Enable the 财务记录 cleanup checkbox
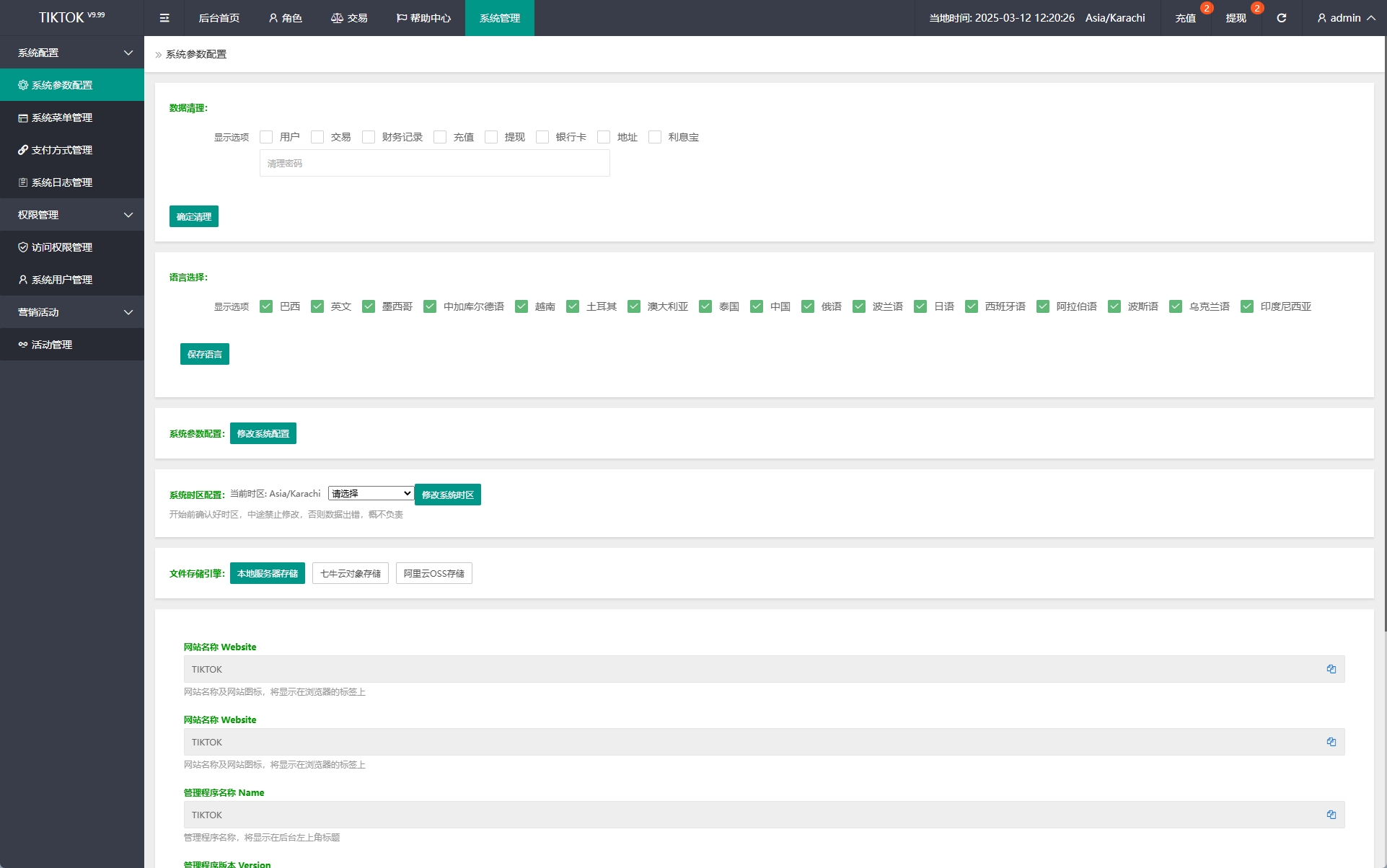 click(369, 137)
